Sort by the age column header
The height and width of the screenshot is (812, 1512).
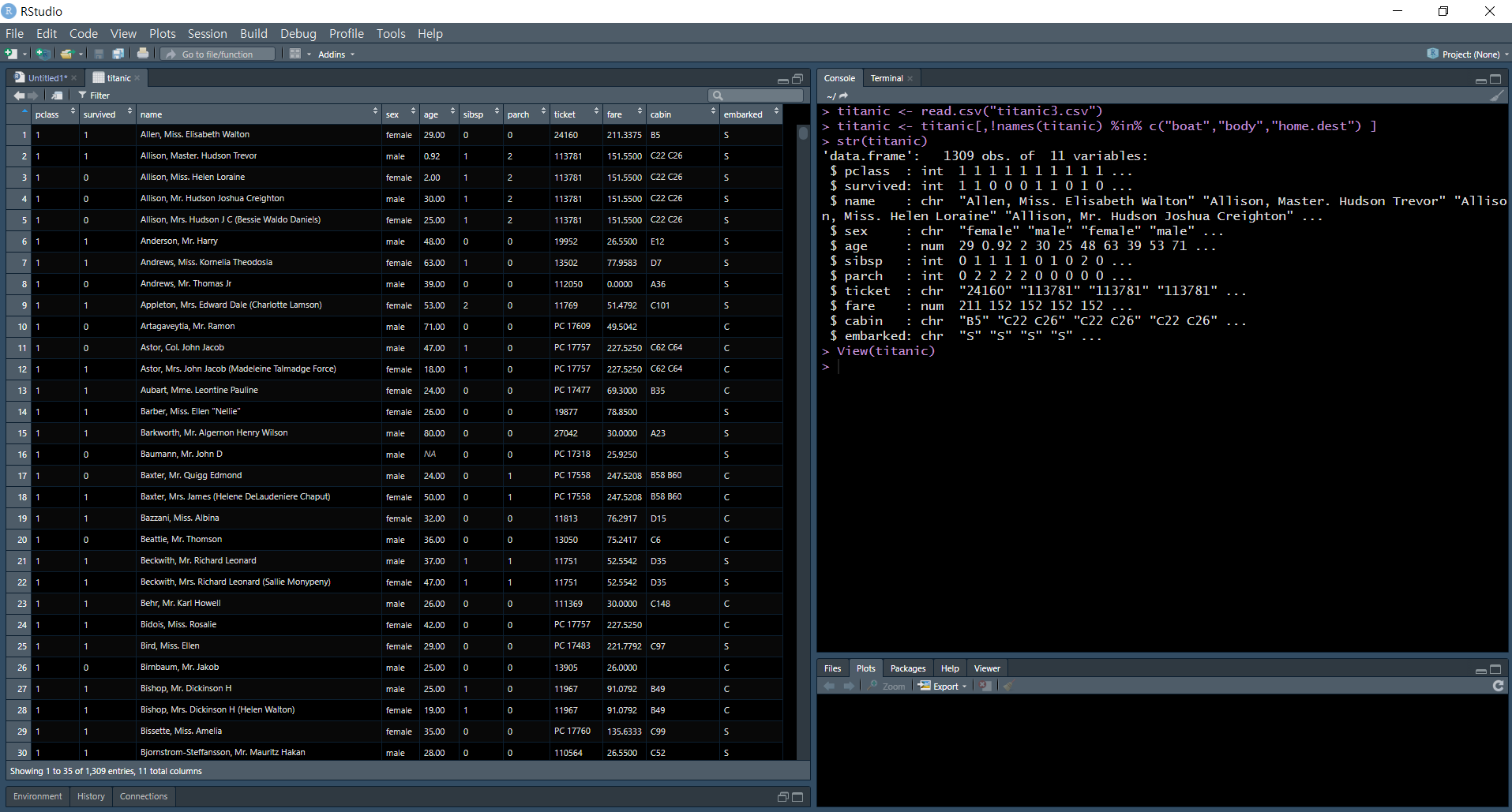click(438, 114)
